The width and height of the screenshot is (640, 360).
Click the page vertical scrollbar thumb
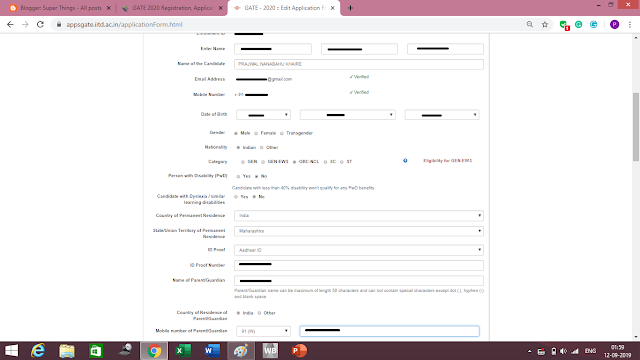click(x=636, y=127)
